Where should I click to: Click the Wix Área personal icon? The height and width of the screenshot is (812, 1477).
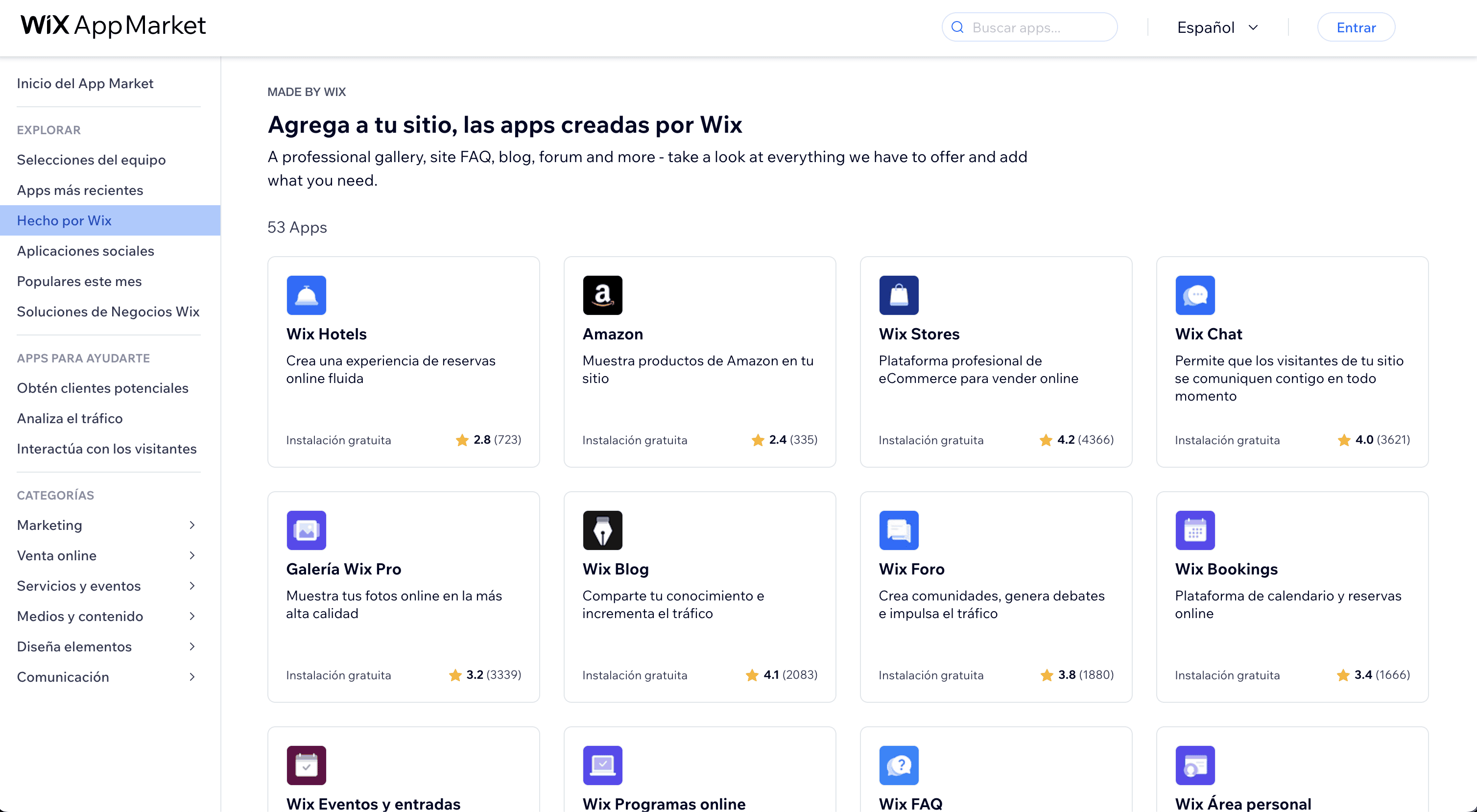point(1195,765)
